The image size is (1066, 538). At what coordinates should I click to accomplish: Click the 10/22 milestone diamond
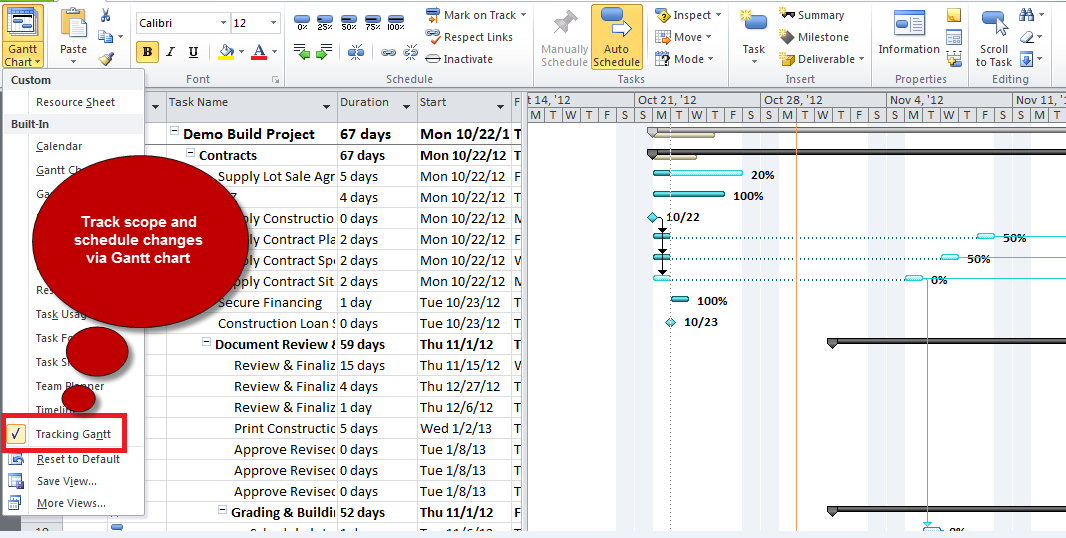(x=653, y=218)
